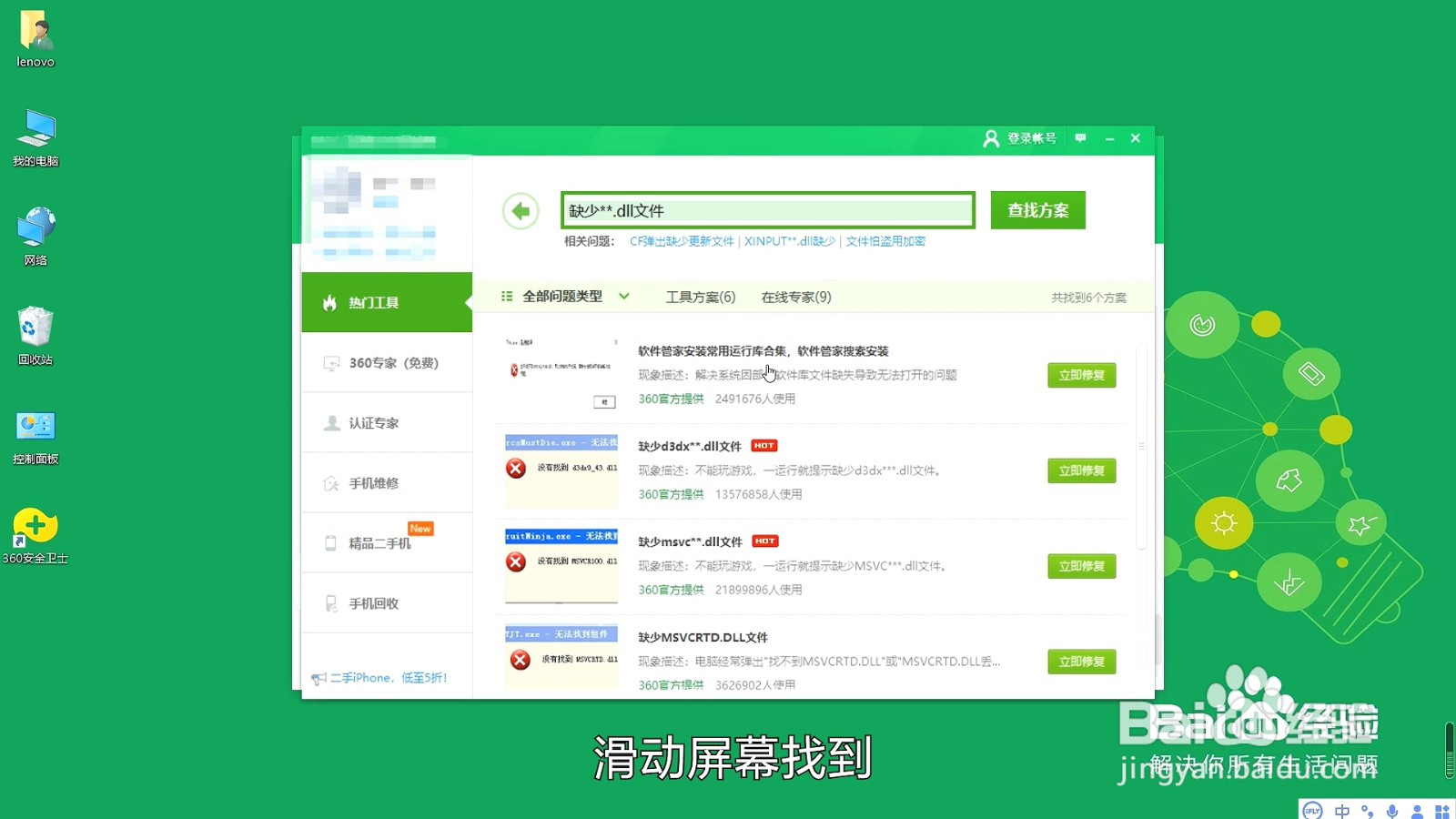Click thumbnail of MSVCRTD.dll error result

click(x=561, y=658)
